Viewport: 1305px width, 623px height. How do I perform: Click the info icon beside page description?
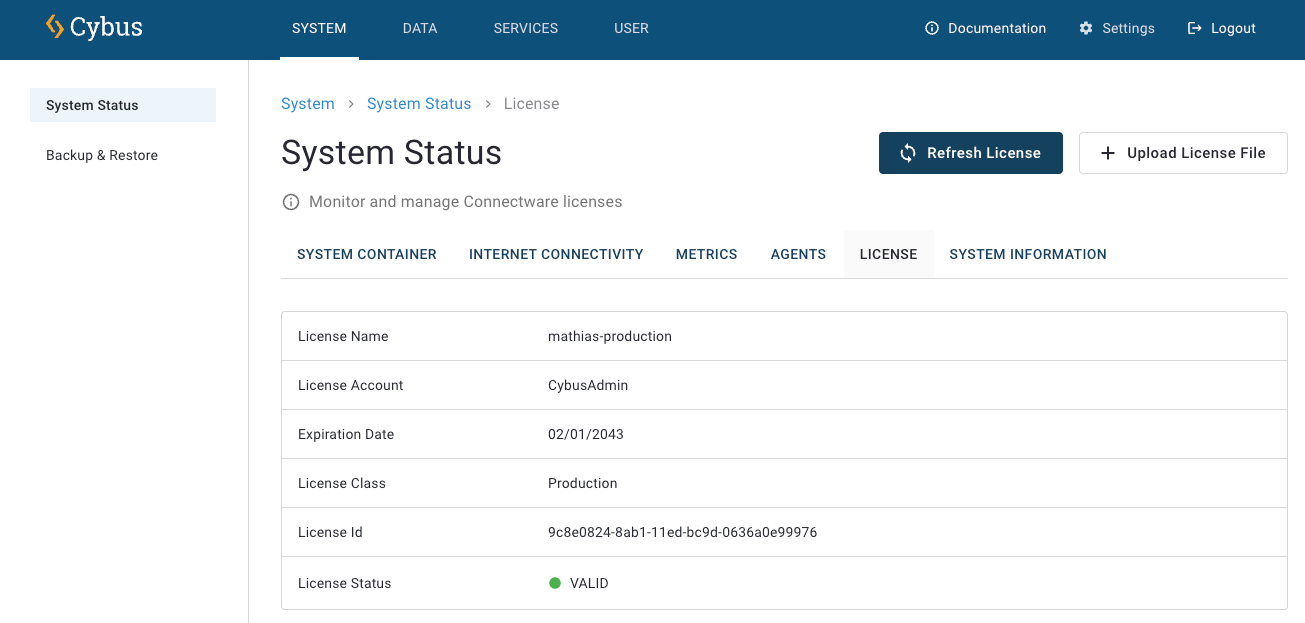click(291, 202)
